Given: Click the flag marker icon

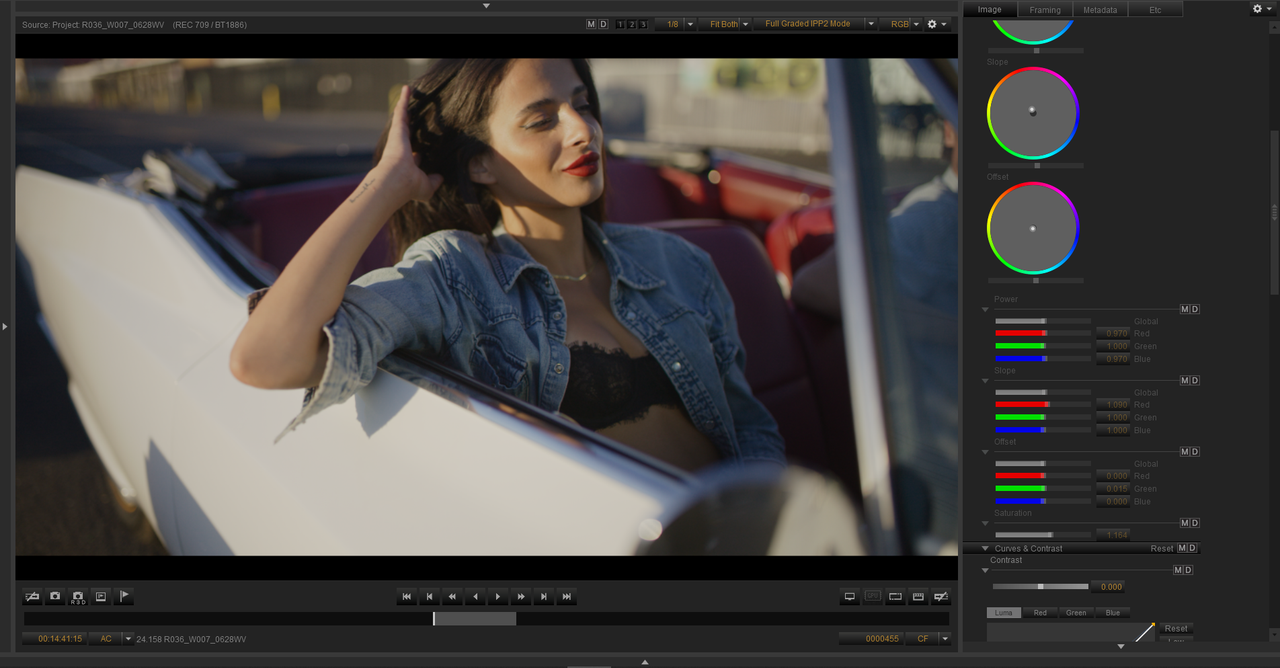Looking at the screenshot, I should [x=124, y=597].
